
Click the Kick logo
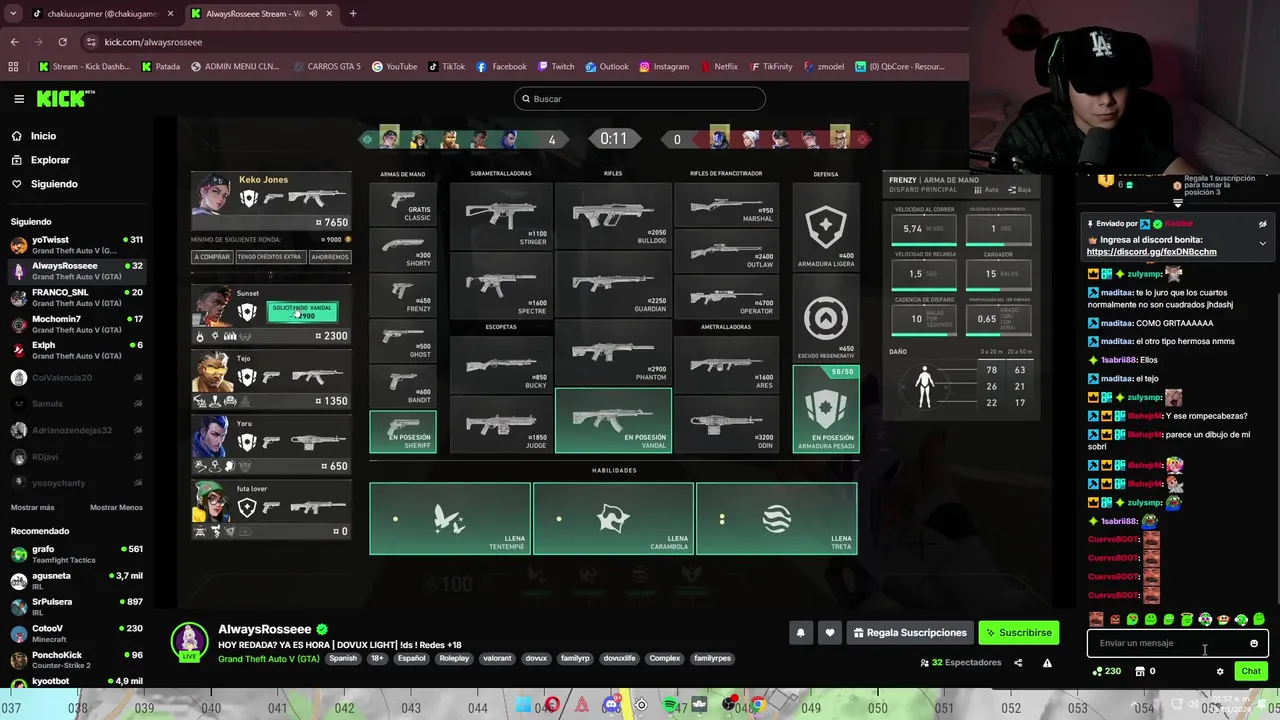pos(65,99)
